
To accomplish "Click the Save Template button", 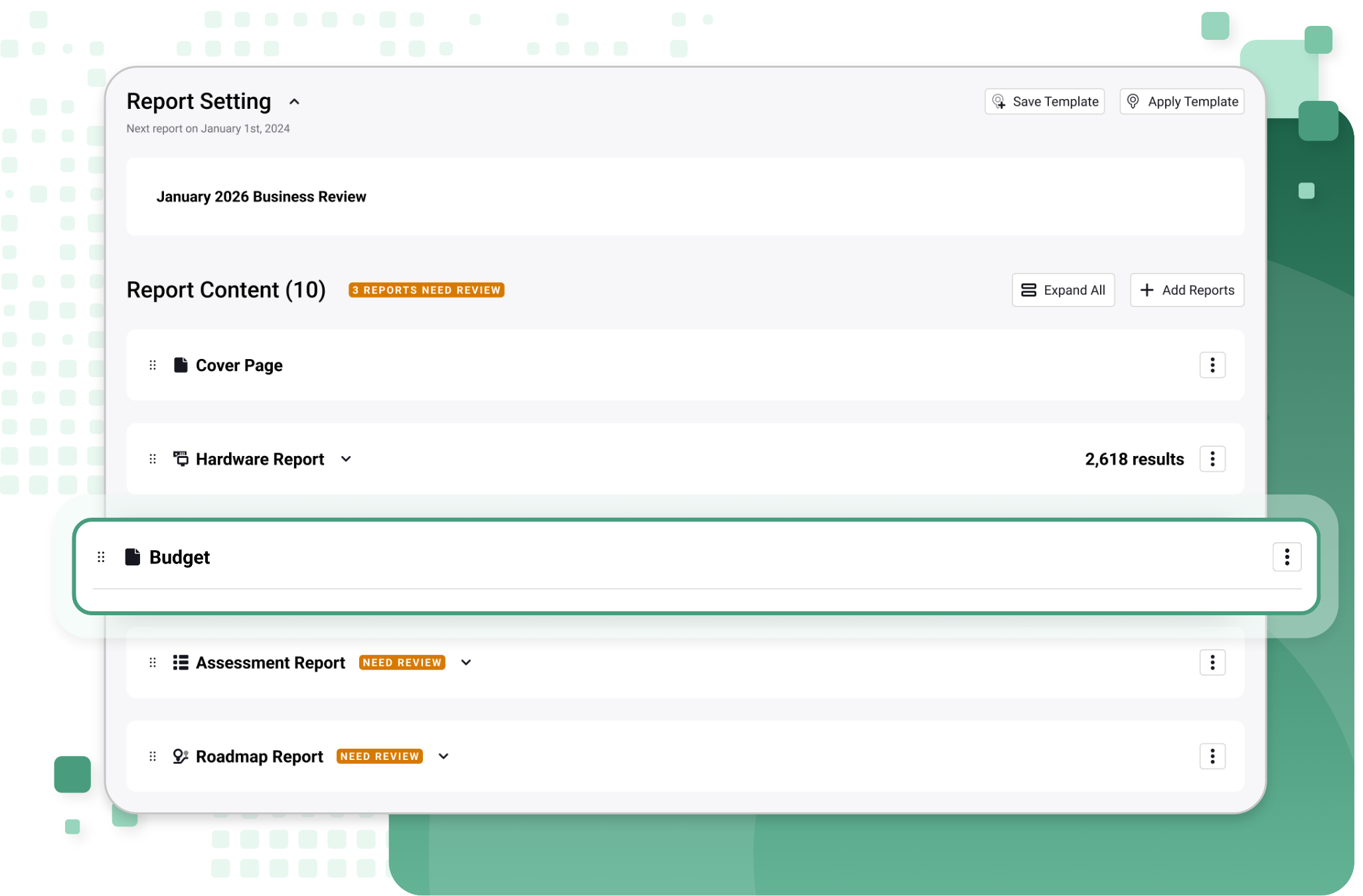I will 1044,102.
